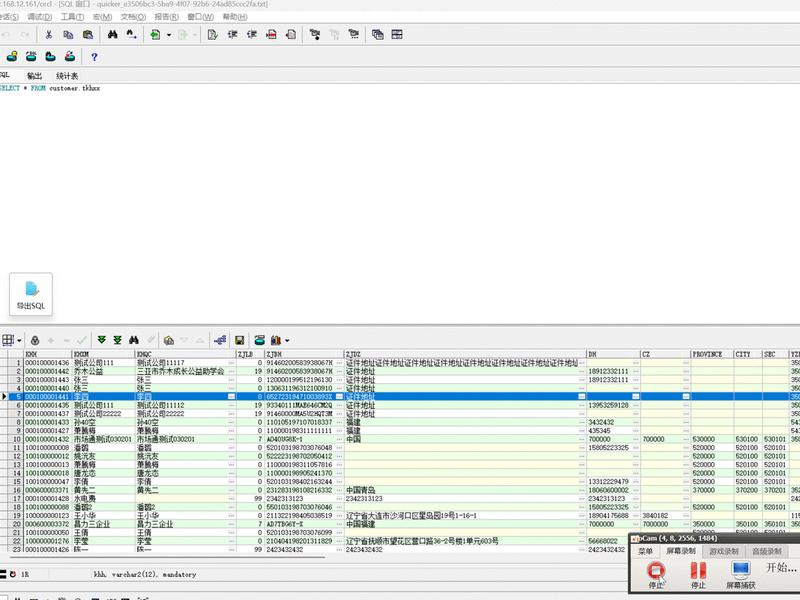Open the 报告(R) menu
Image resolution: width=800 pixels, height=600 pixels.
[166, 17]
